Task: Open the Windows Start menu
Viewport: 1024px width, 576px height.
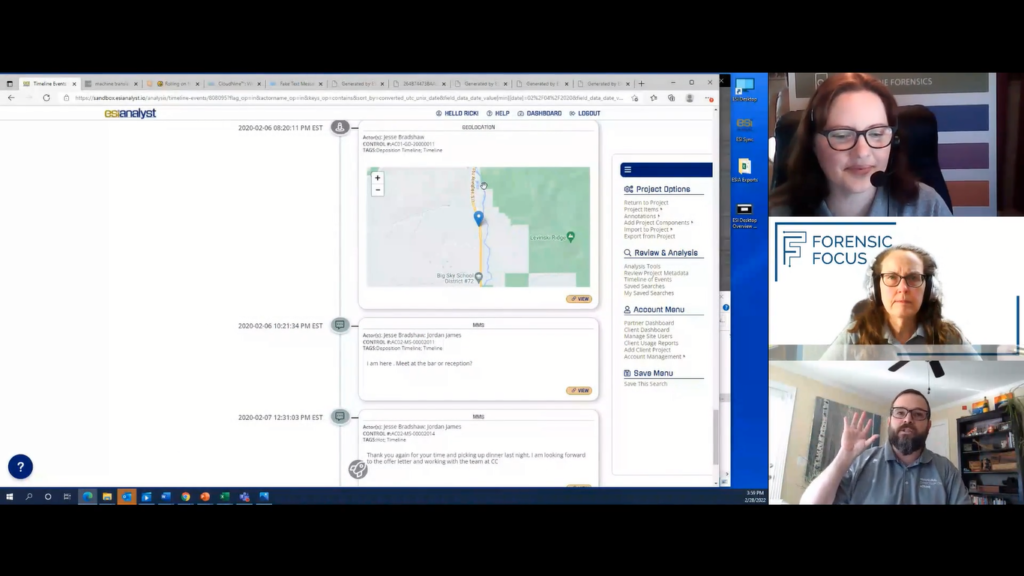Action: pos(9,497)
